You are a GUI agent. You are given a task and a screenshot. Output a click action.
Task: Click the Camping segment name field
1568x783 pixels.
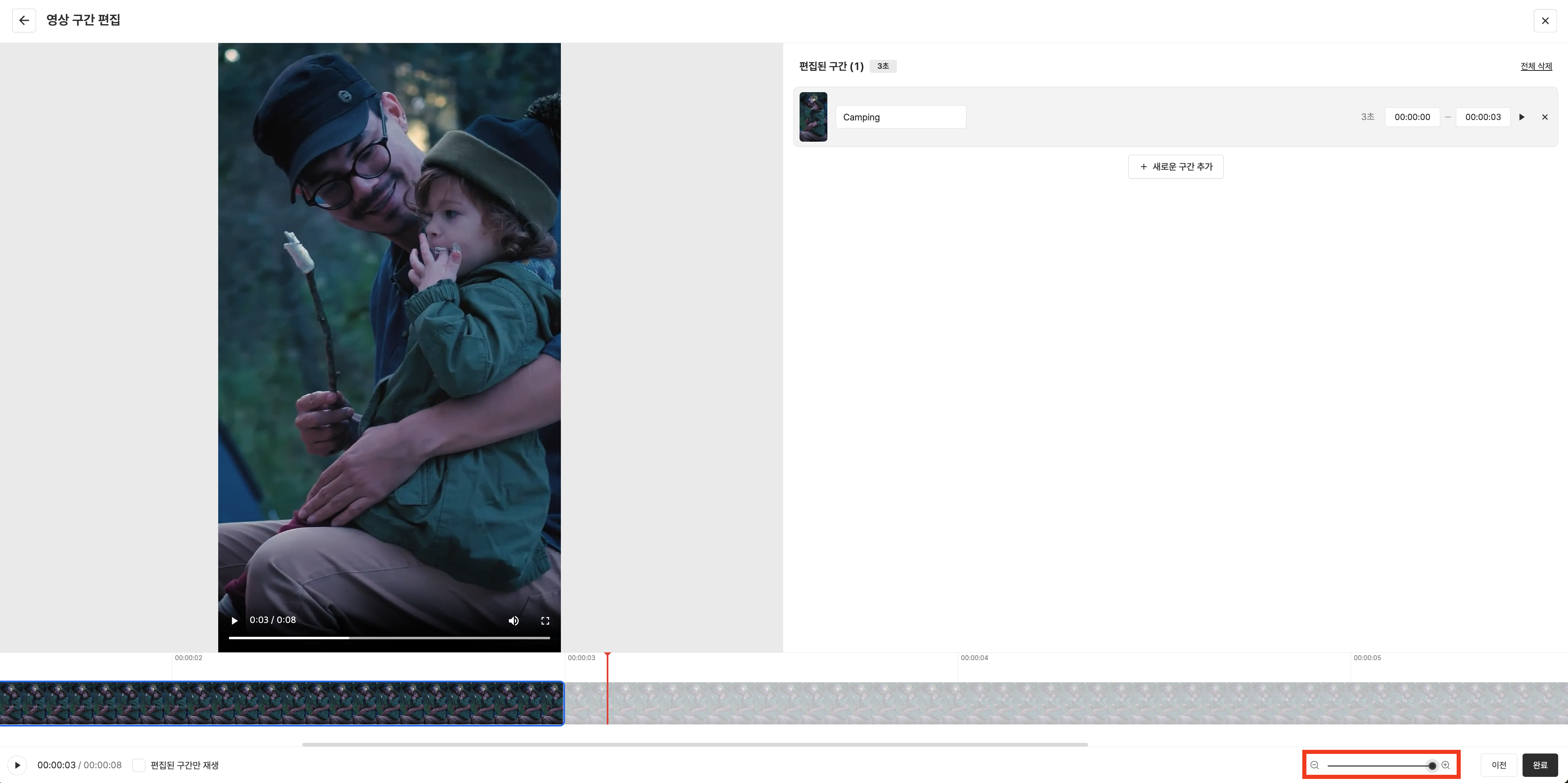(900, 117)
